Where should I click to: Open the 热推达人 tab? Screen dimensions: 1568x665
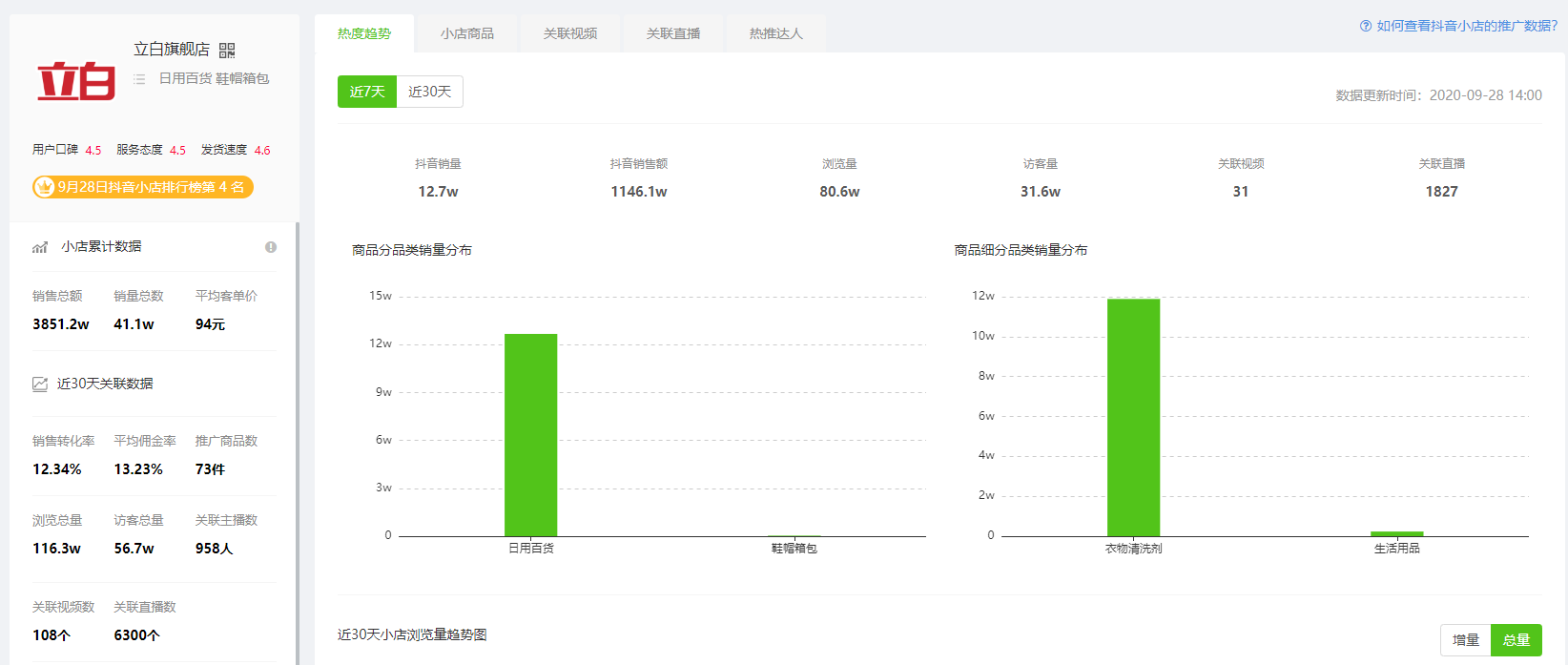tap(776, 33)
